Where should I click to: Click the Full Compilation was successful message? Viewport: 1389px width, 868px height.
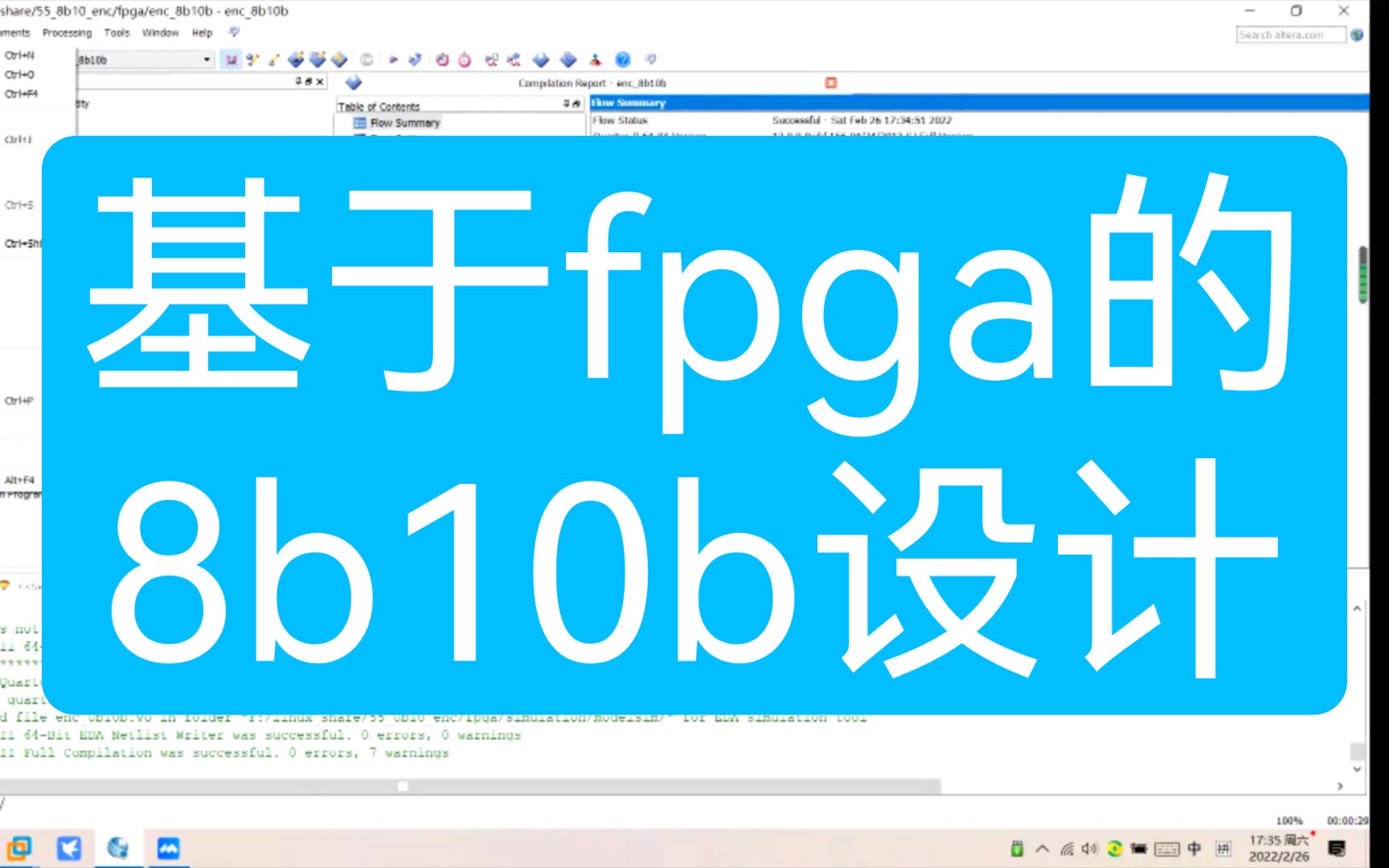tap(224, 753)
